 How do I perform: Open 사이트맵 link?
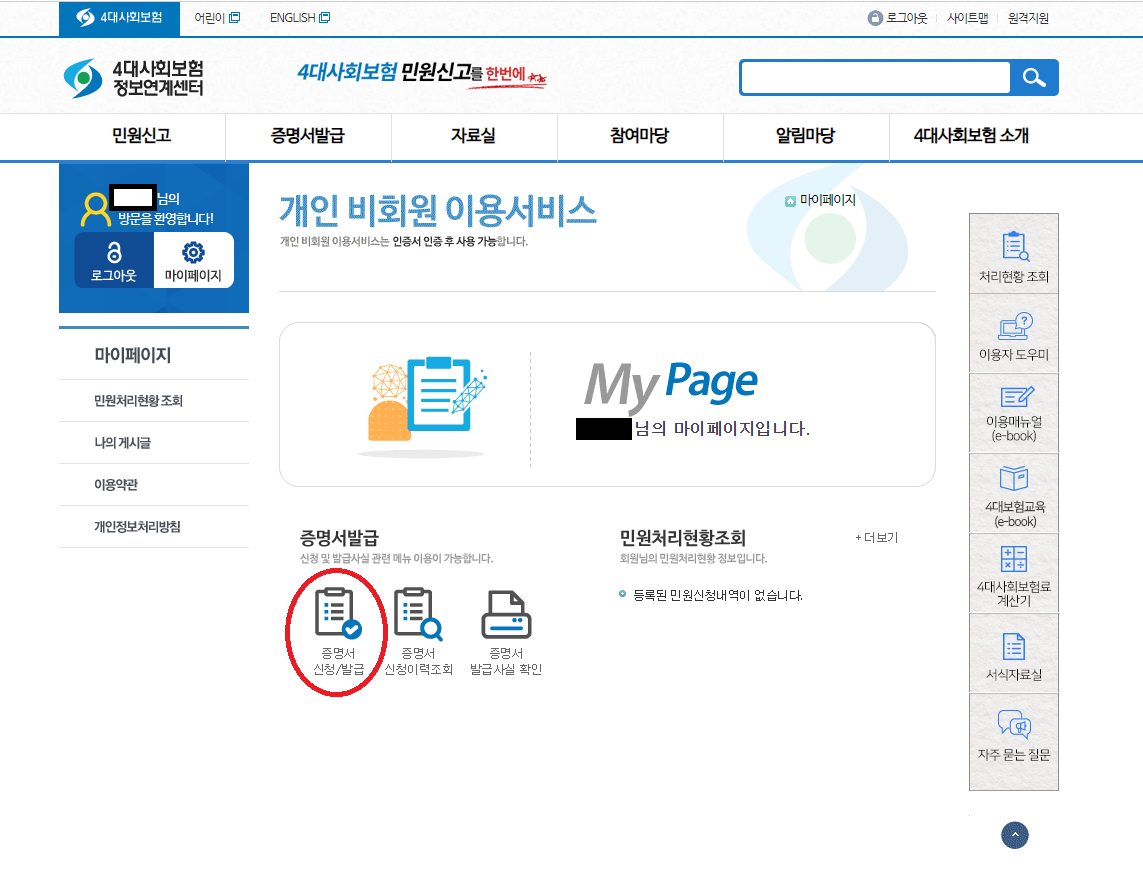click(967, 18)
